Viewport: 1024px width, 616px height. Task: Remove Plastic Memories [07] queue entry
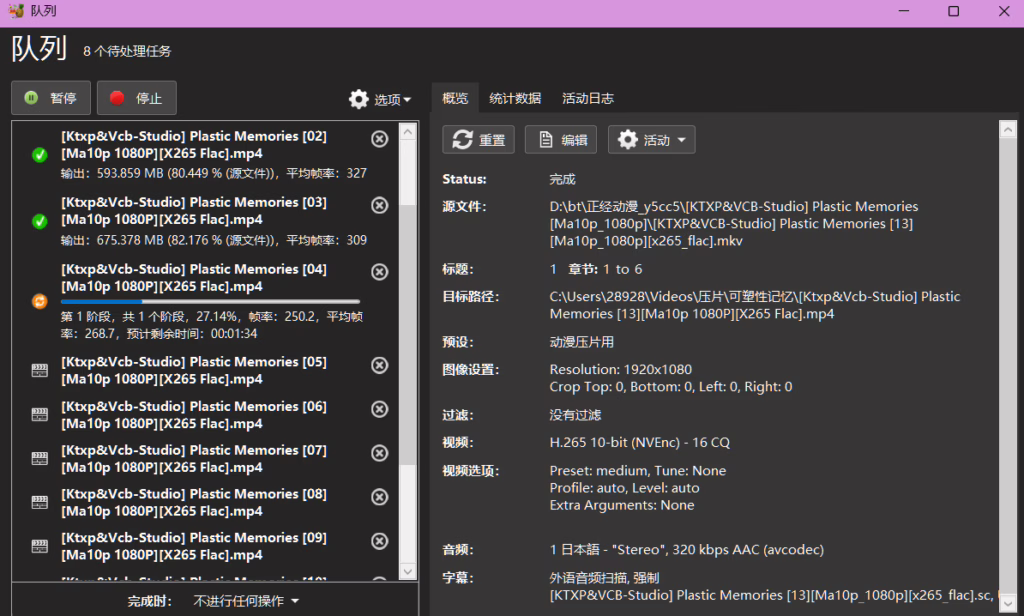point(380,453)
